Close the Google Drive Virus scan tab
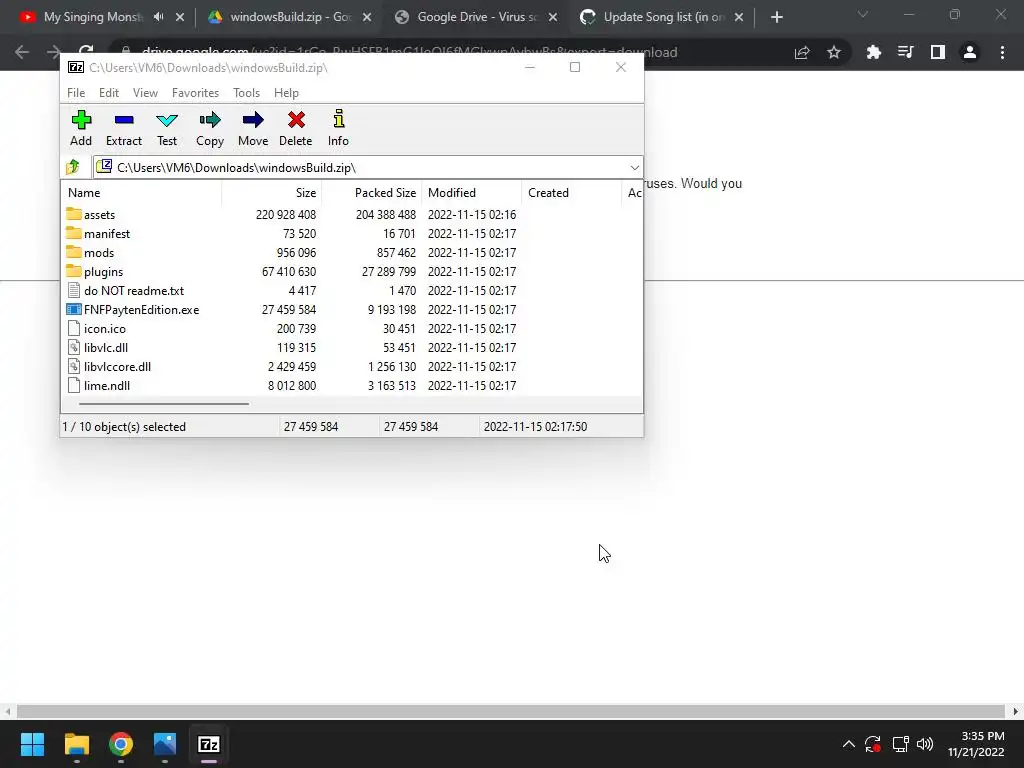 (x=552, y=17)
